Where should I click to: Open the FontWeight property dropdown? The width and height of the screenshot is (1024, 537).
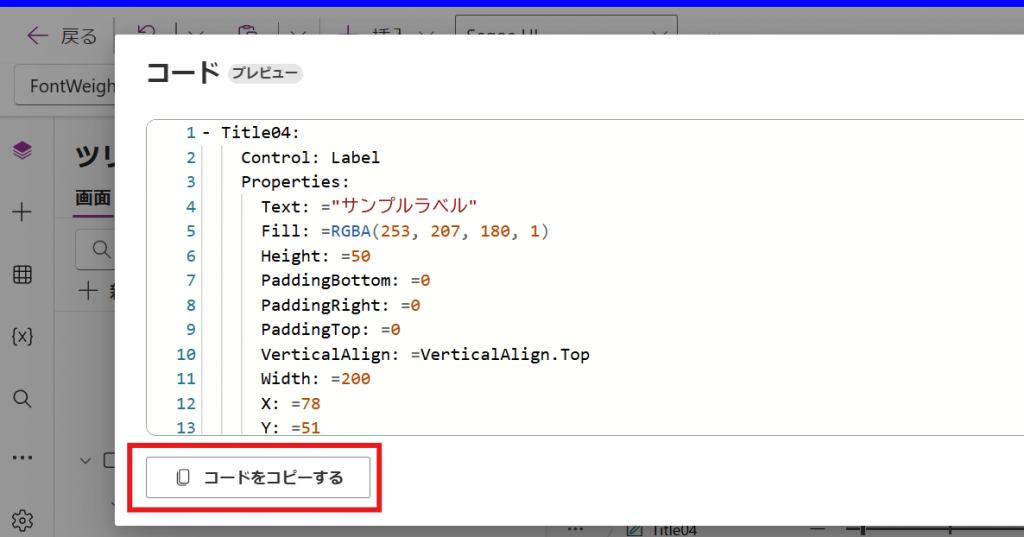point(66,86)
